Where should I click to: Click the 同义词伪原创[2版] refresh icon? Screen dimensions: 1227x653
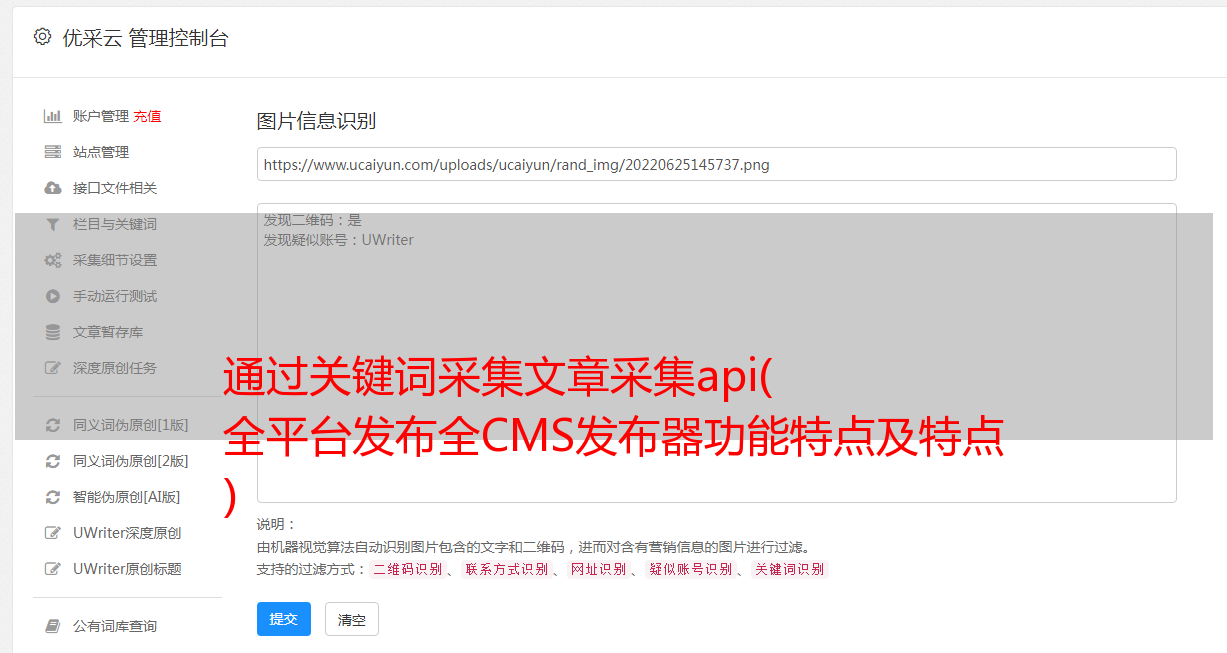[53, 461]
